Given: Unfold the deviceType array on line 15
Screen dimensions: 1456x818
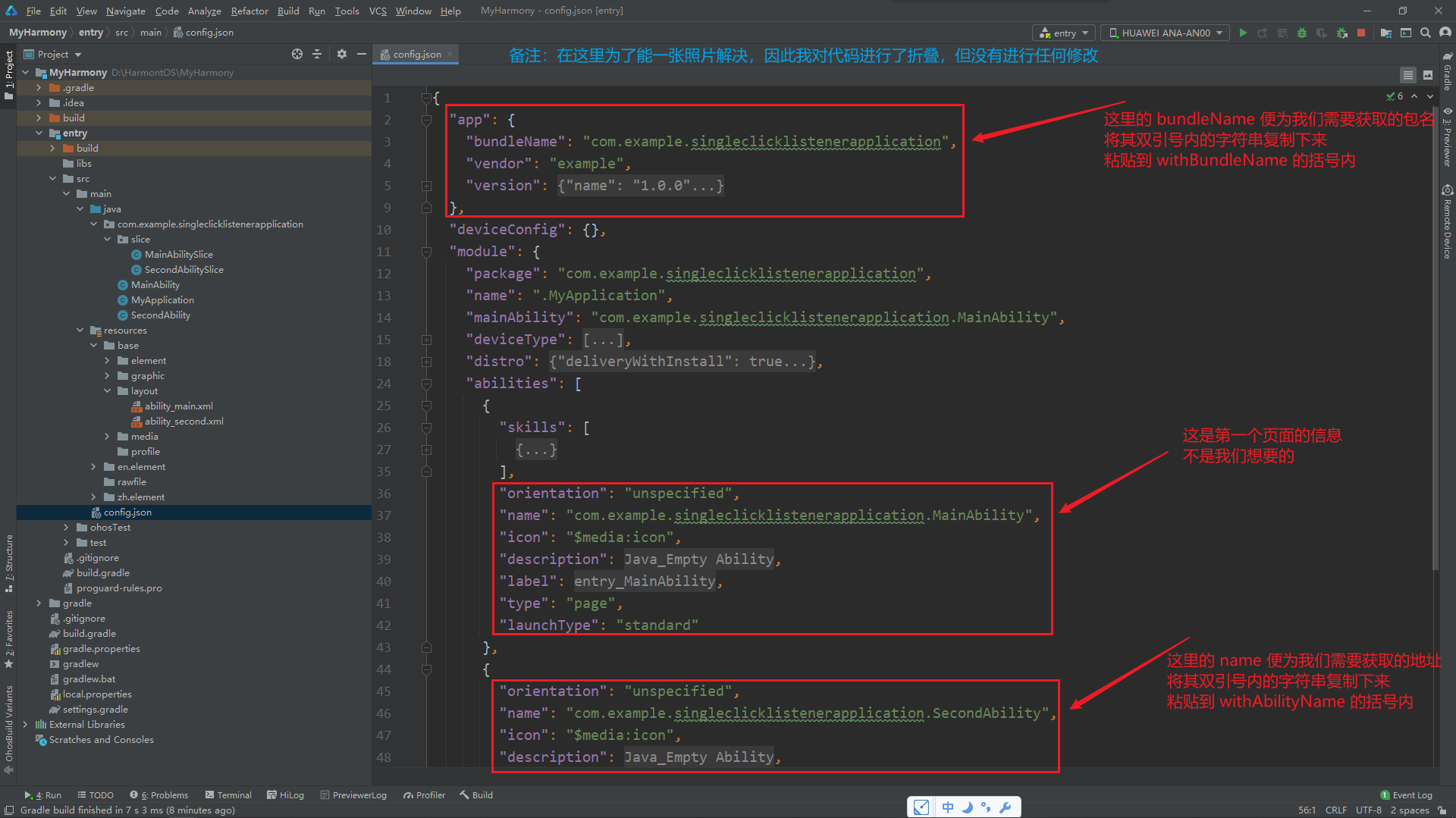Looking at the screenshot, I should point(427,340).
